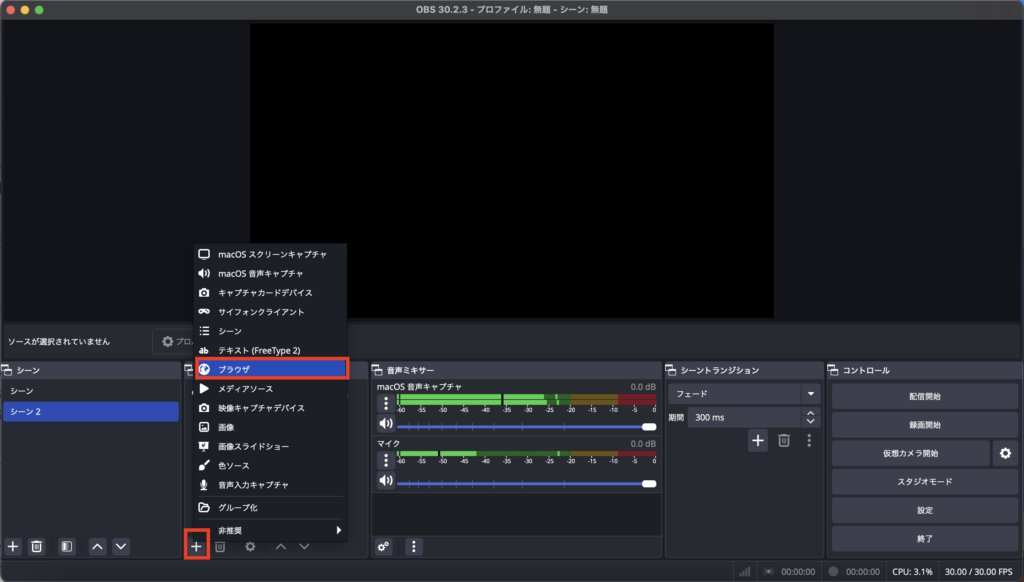
Task: Select ブラウザ source in menu
Action: point(272,369)
